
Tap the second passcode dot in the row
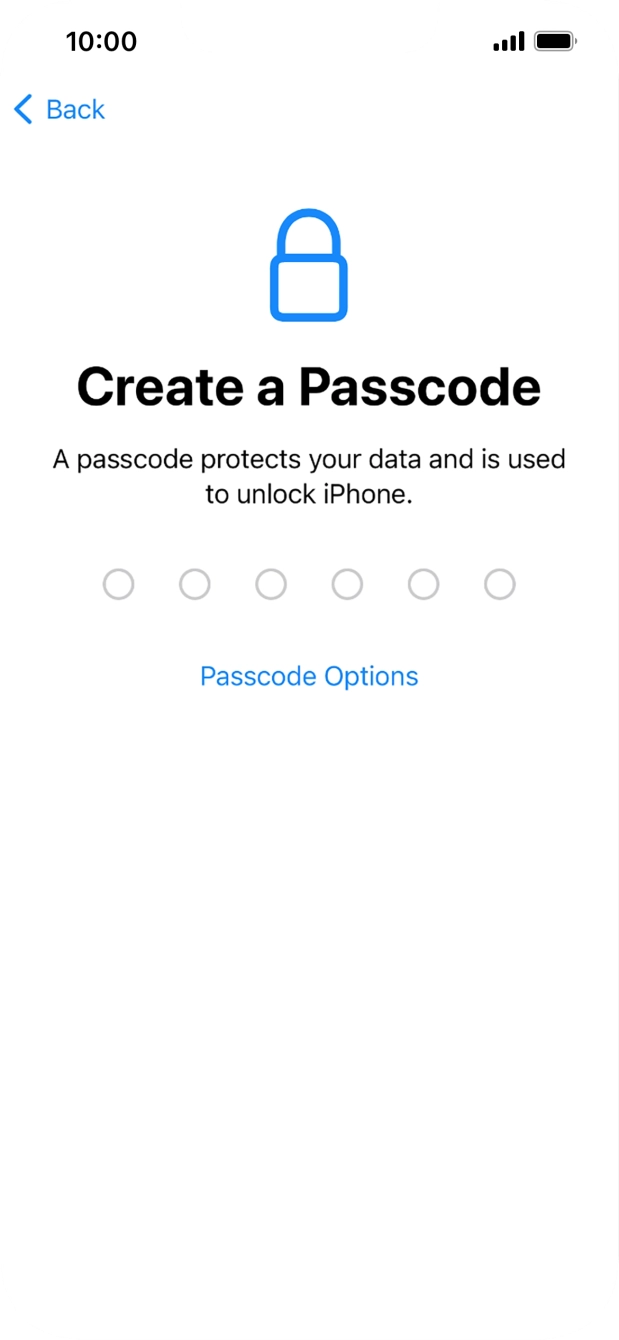[195, 584]
